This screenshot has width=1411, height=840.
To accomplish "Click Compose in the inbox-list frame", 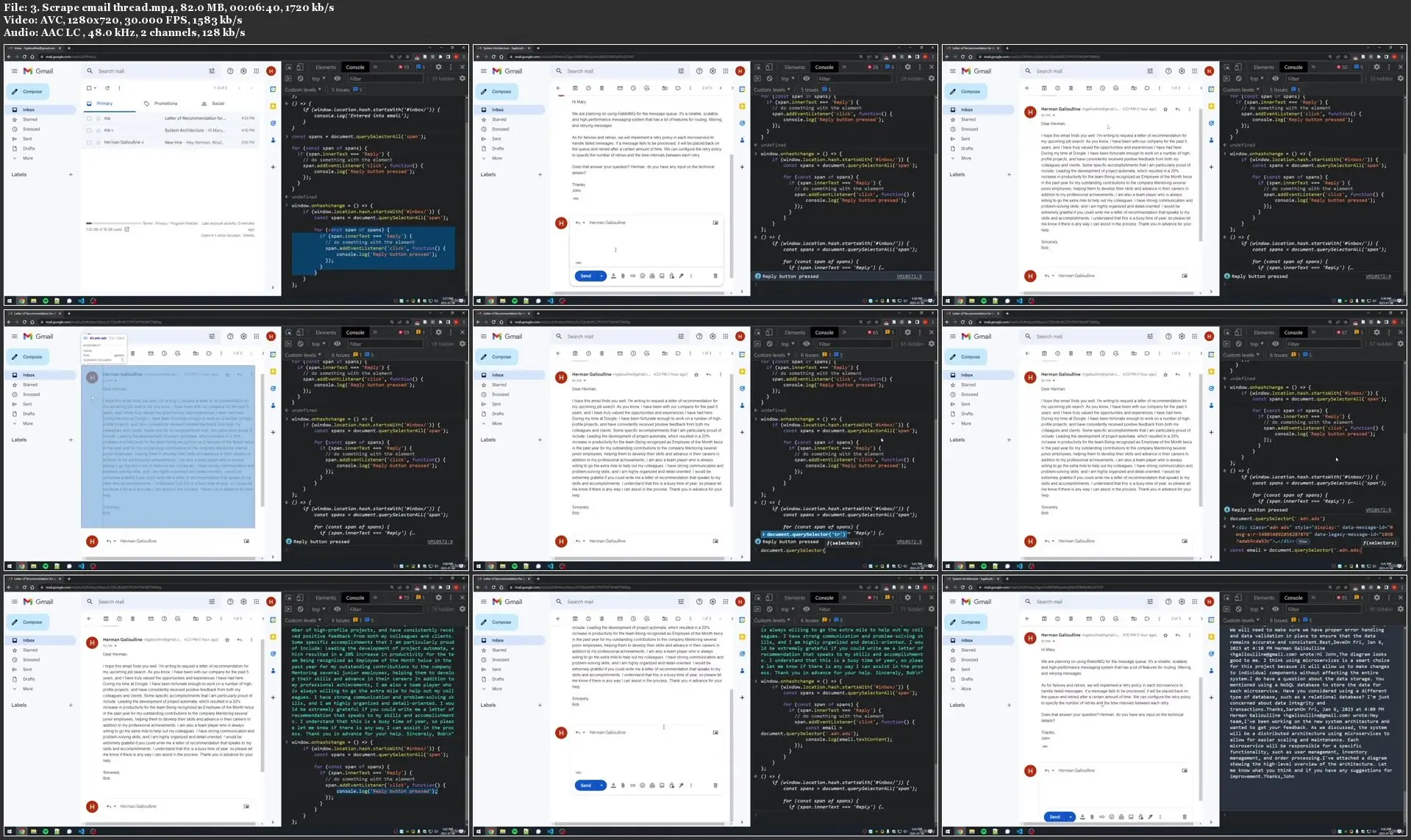I will click(28, 92).
